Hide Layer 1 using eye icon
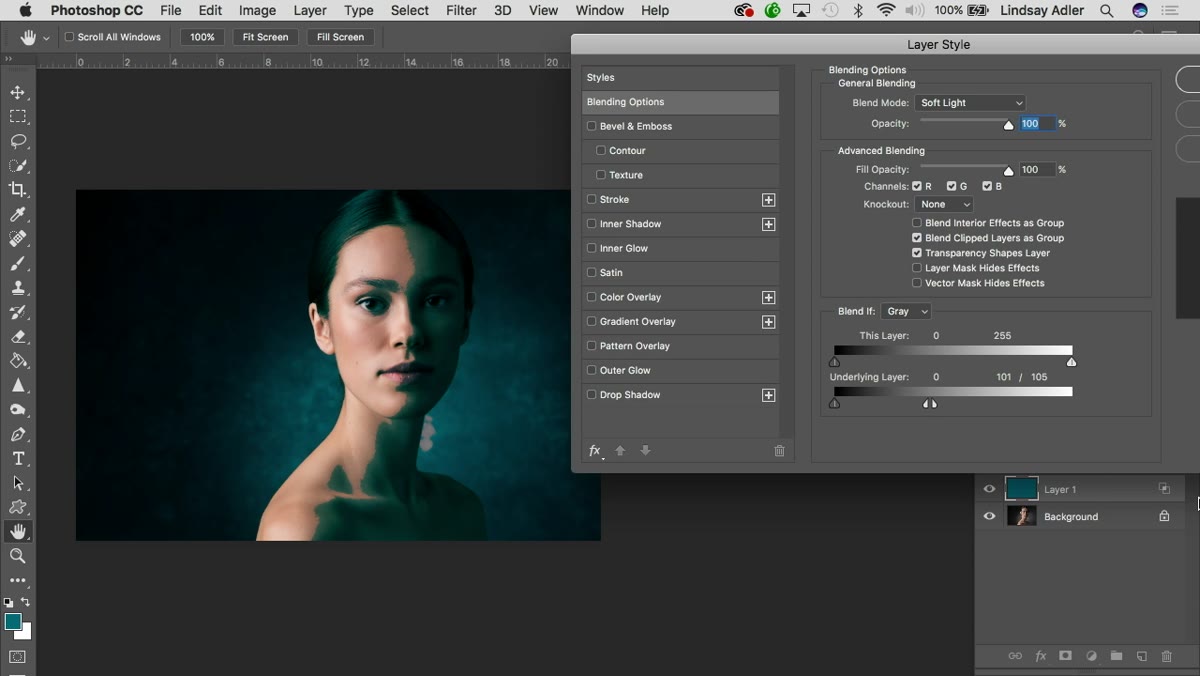1200x676 pixels. 990,489
